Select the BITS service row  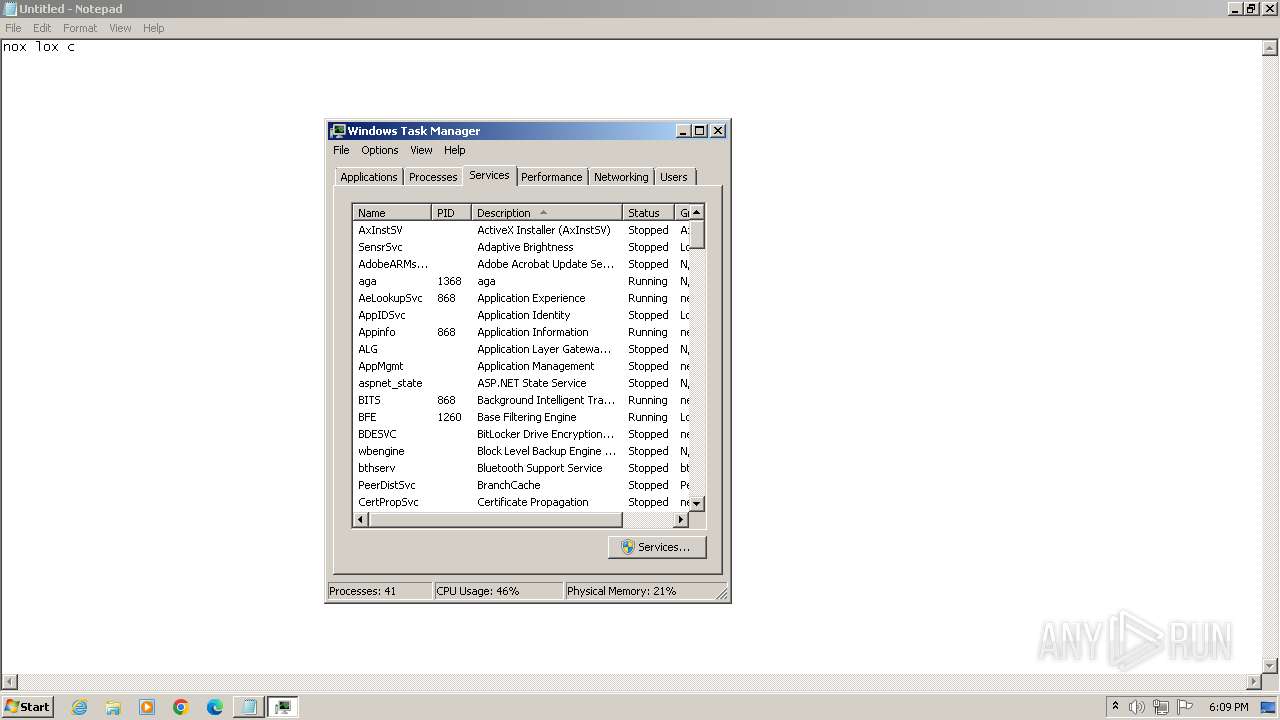(521, 400)
